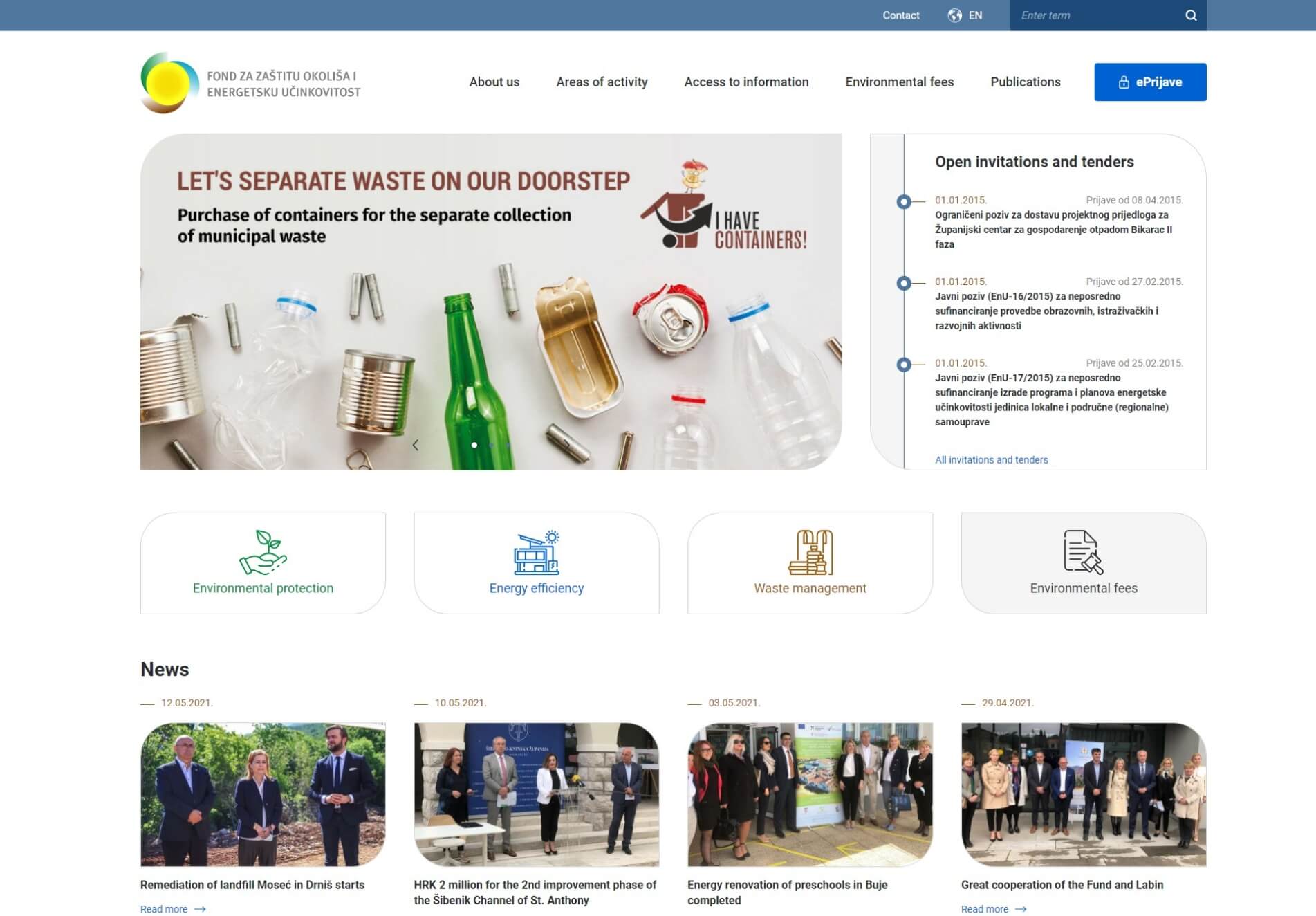Select the first carousel slide dot
The image size is (1316, 916).
point(474,445)
